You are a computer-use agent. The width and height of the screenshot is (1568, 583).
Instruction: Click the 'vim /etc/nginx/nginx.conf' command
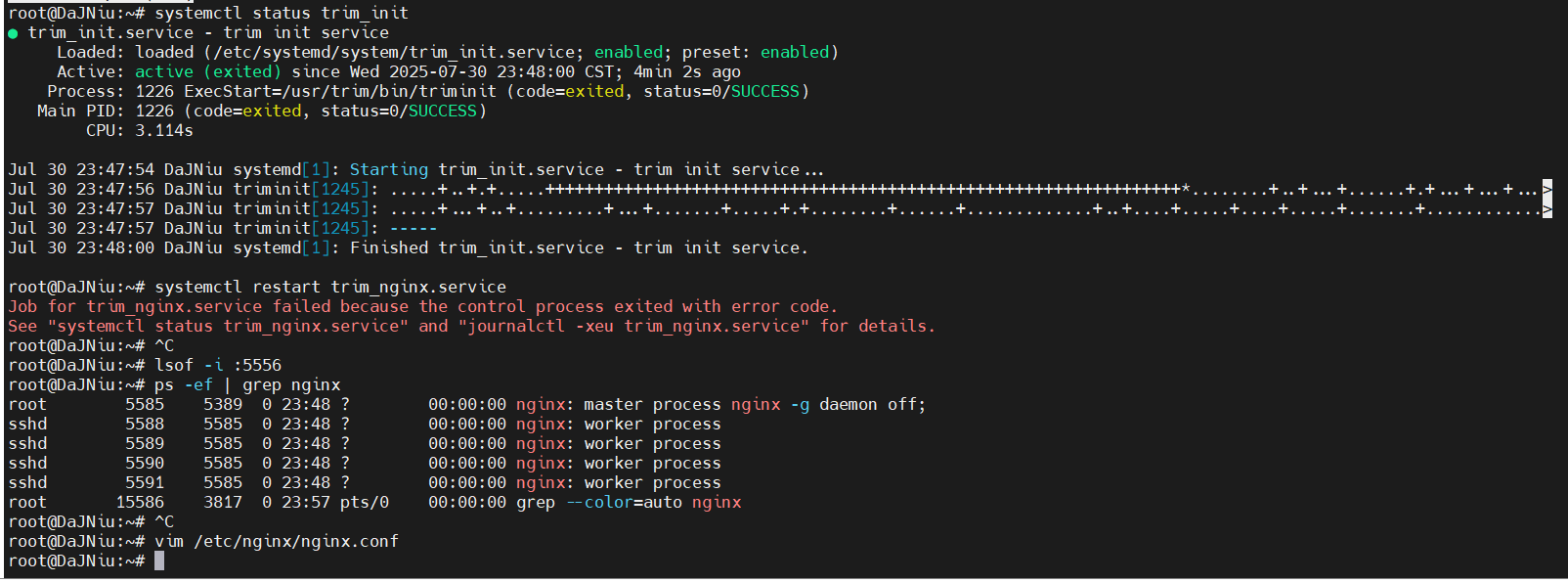click(277, 541)
